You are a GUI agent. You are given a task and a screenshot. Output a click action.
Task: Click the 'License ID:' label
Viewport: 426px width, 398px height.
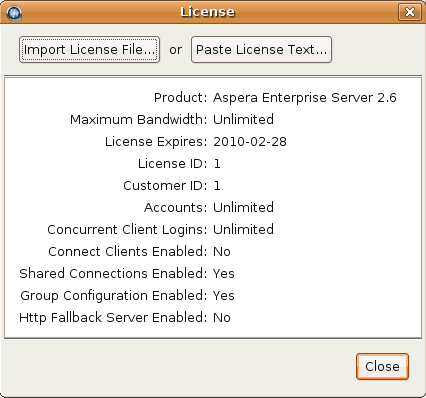pyautogui.click(x=172, y=164)
